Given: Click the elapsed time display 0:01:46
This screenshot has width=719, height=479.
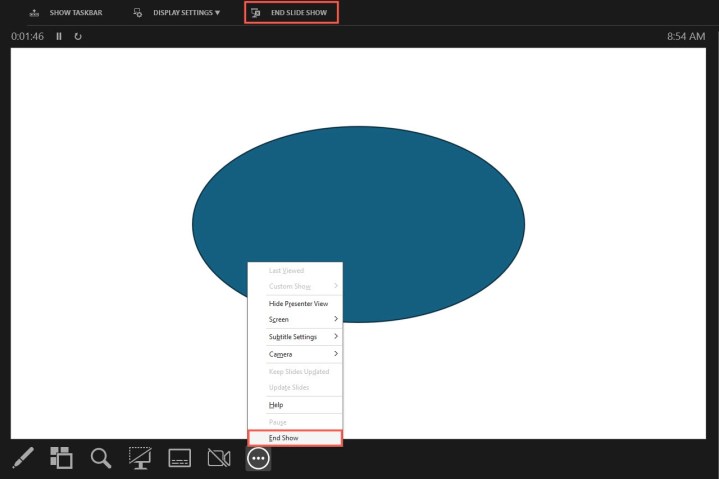Looking at the screenshot, I should pyautogui.click(x=28, y=36).
